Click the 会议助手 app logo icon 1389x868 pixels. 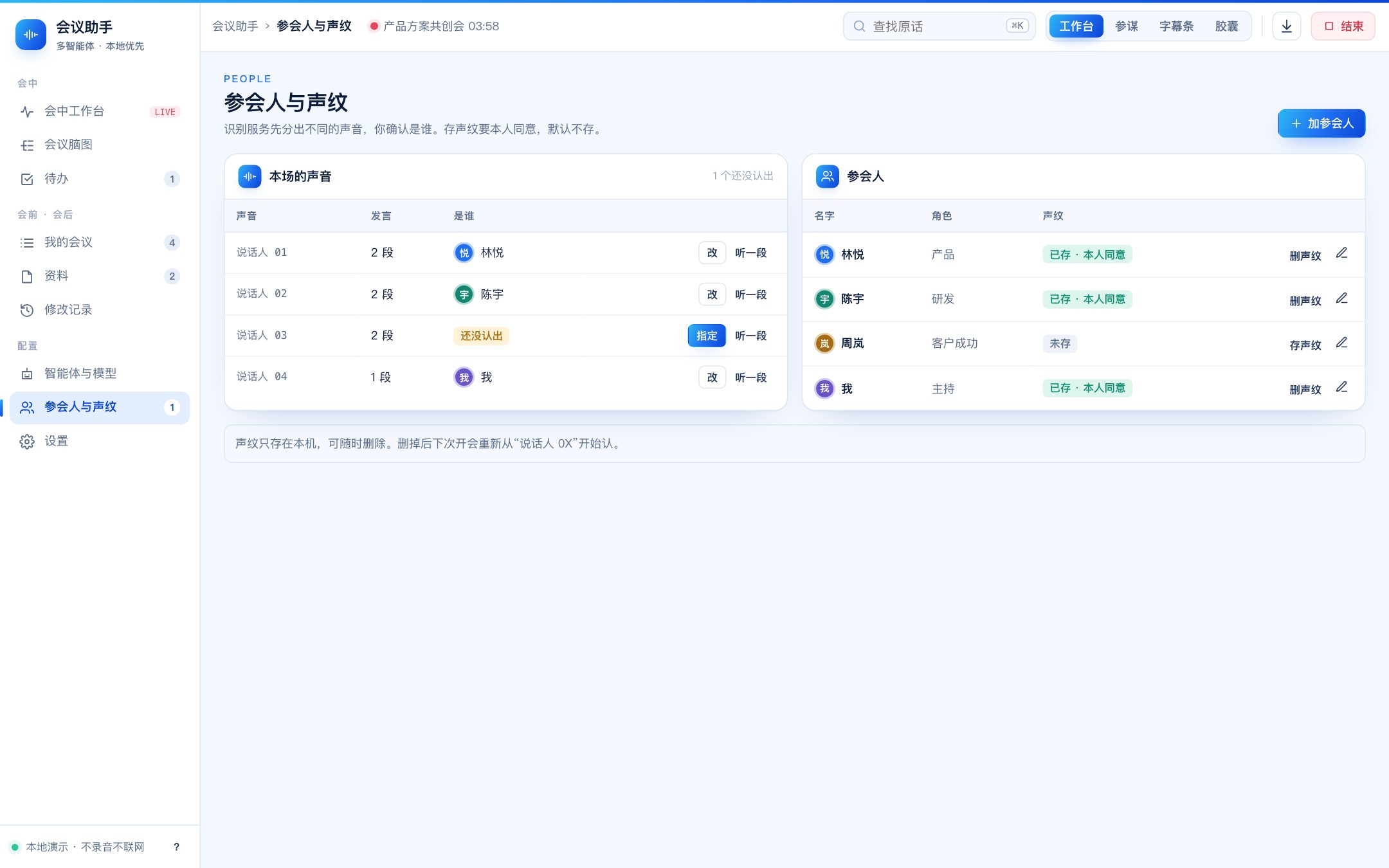[x=31, y=35]
